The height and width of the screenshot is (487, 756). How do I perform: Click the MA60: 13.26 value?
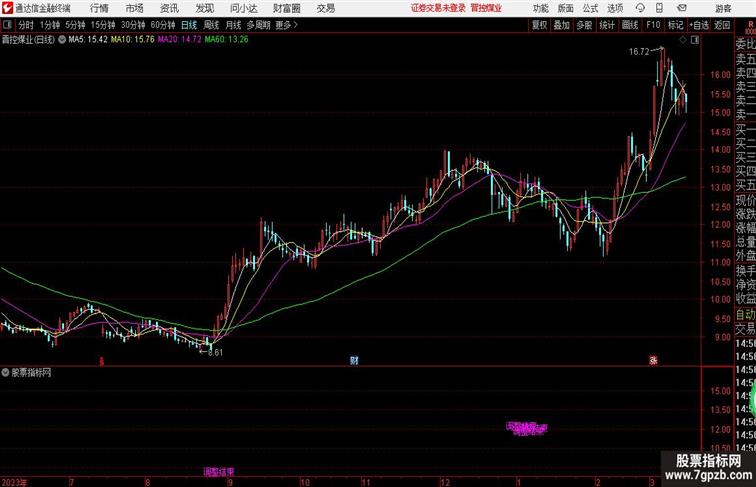[x=227, y=40]
